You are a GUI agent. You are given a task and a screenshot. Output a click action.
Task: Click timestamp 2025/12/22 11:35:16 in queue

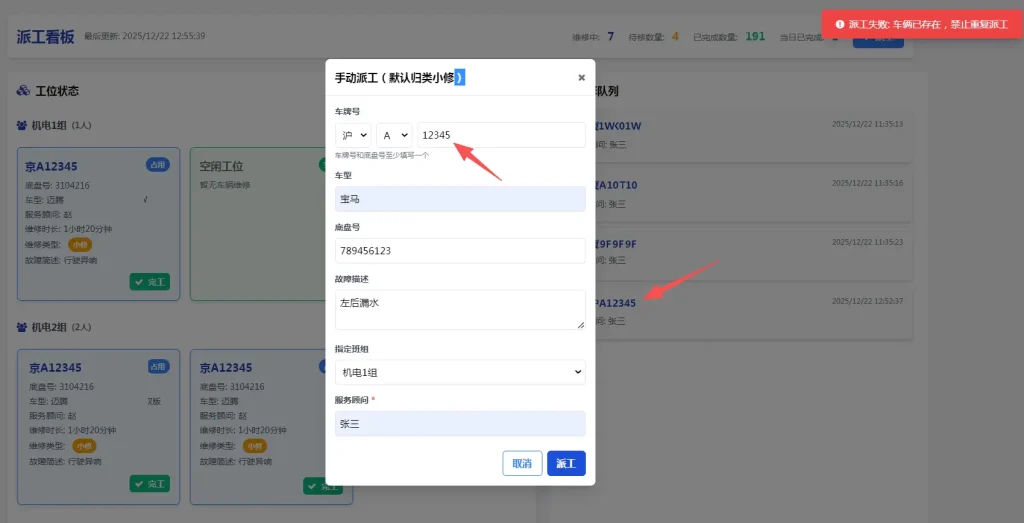click(867, 183)
